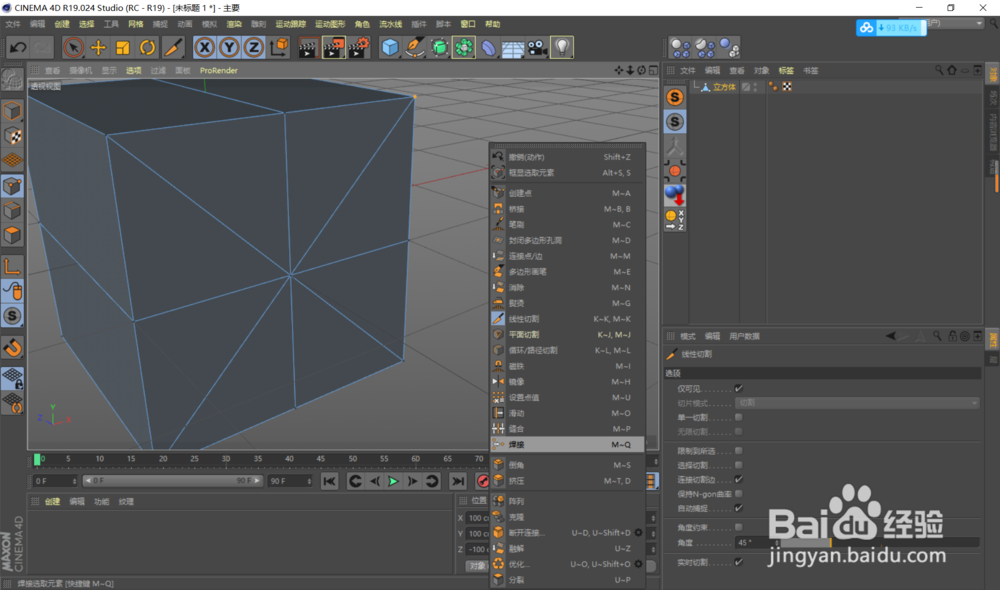The height and width of the screenshot is (590, 1000).
Task: Switch to Points mode in the left sidebar
Action: pos(13,186)
